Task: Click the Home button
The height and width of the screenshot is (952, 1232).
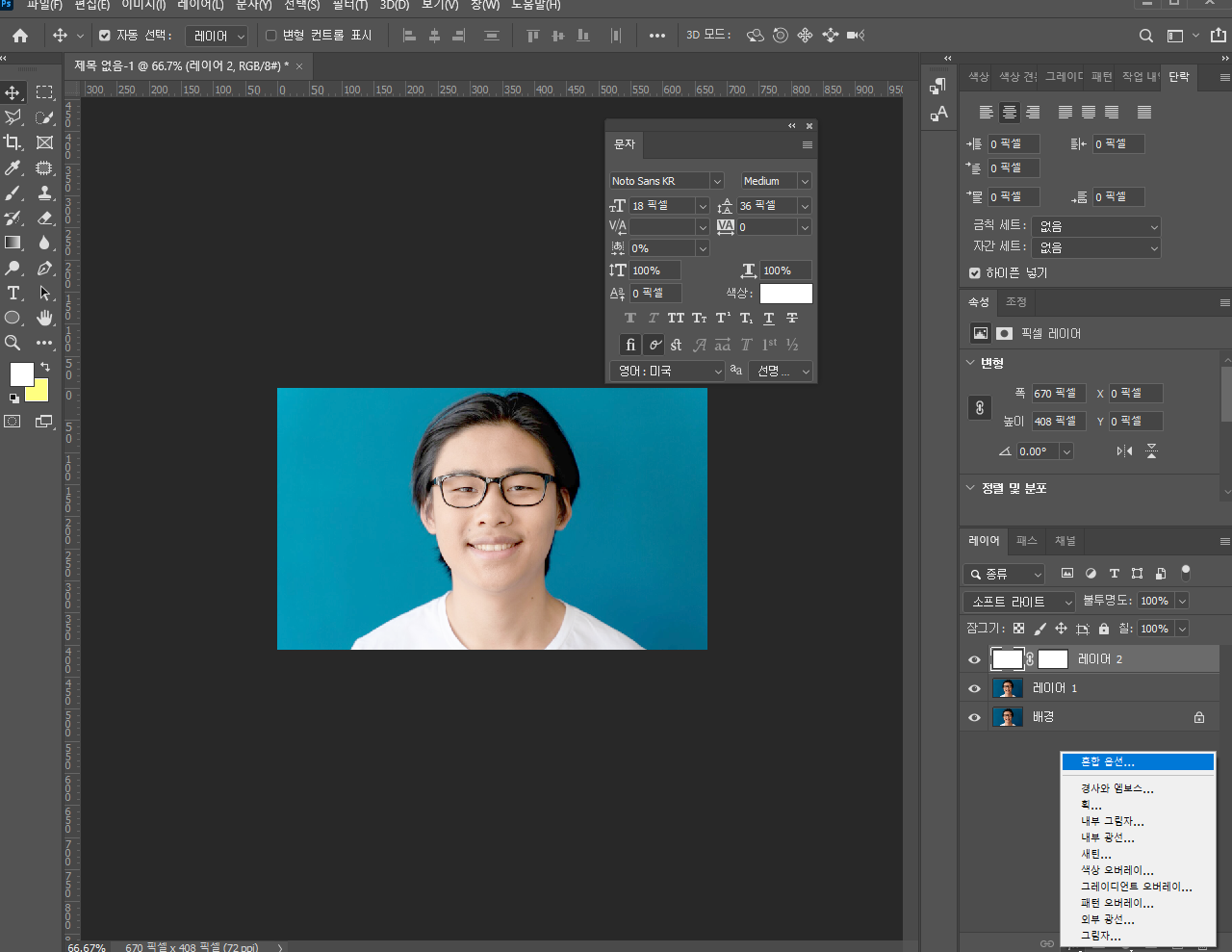Action: point(20,36)
